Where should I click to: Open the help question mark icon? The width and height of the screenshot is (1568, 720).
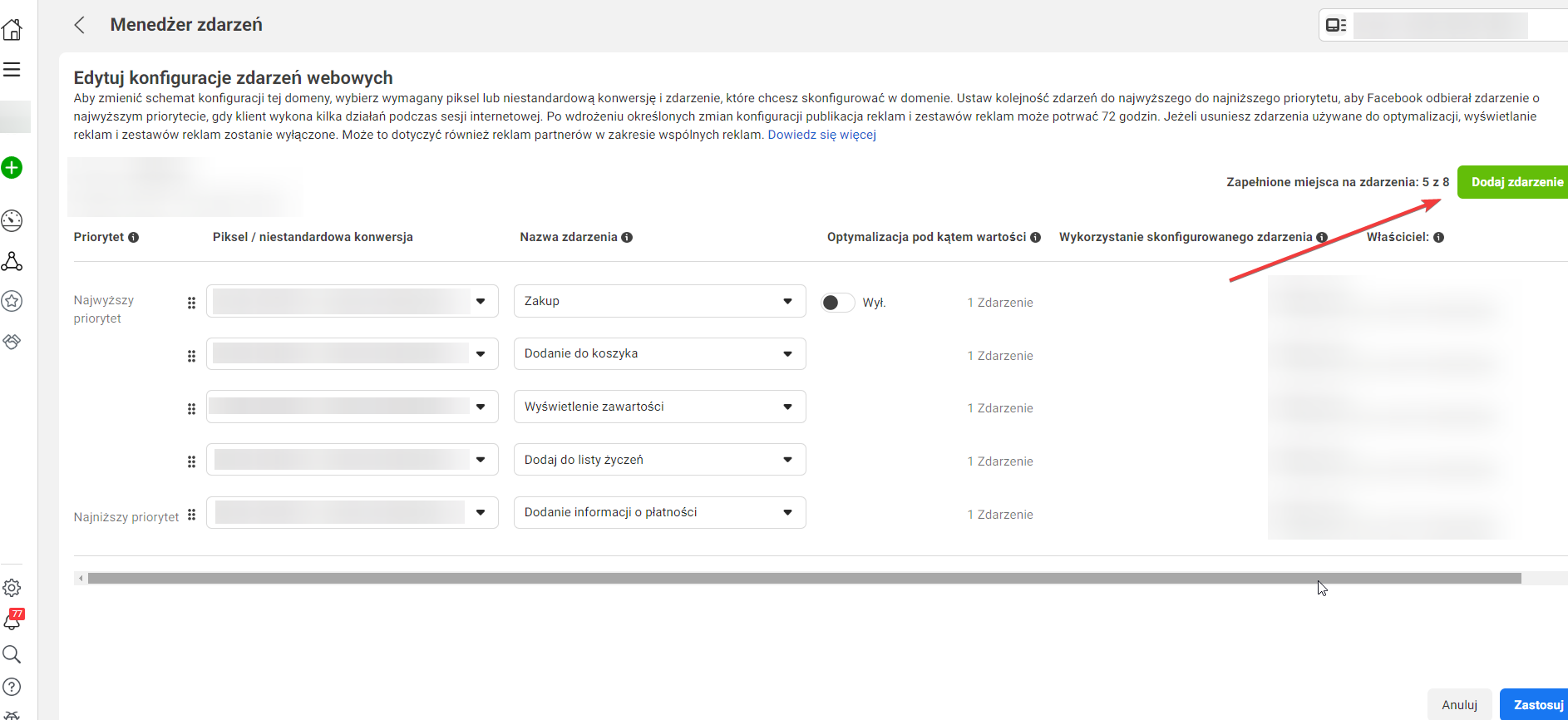coord(12,687)
